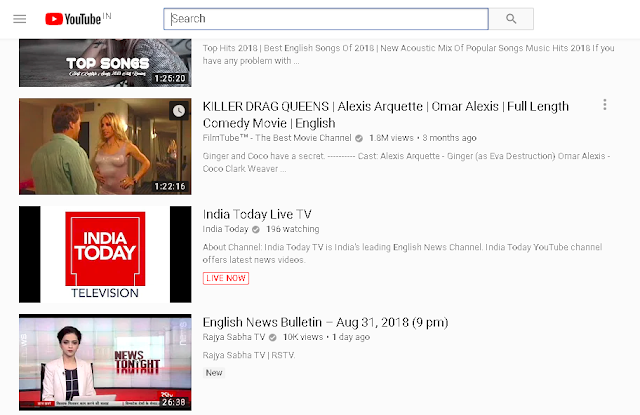Image resolution: width=640 pixels, height=415 pixels.
Task: Click the 26:38 duration label
Action: [x=173, y=402]
